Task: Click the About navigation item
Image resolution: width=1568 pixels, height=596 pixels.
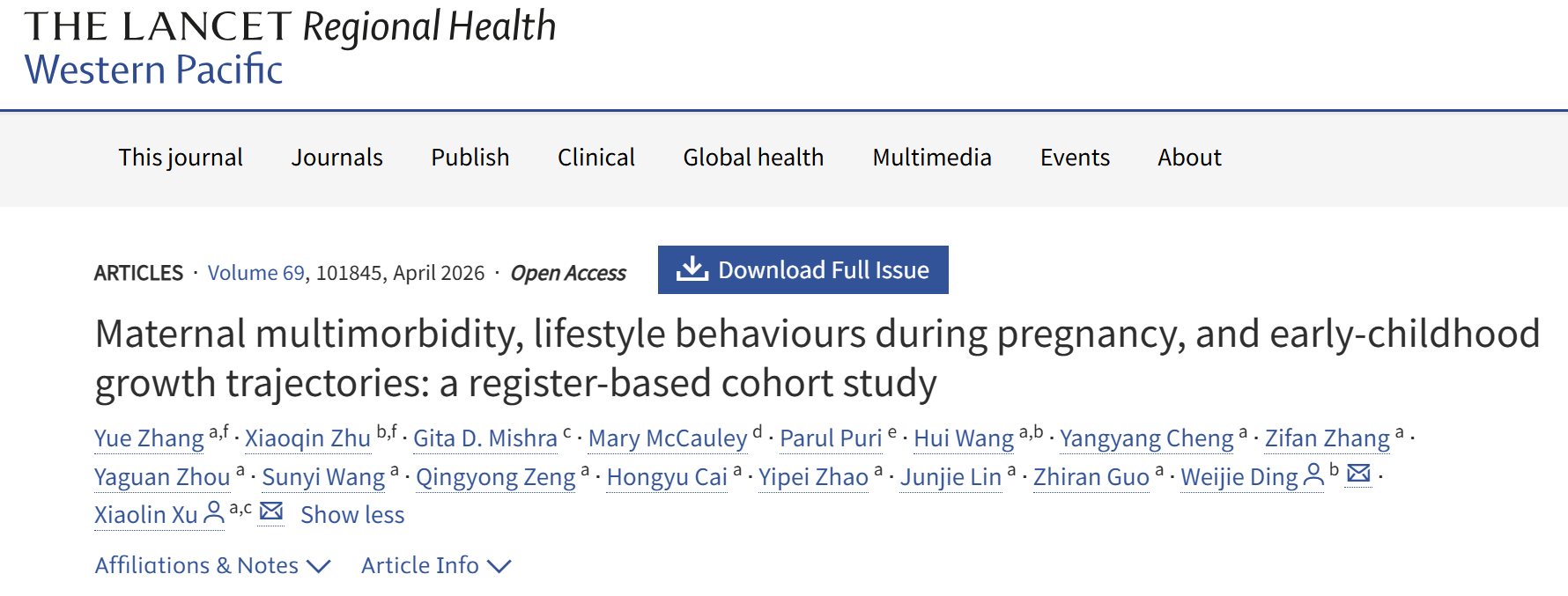Action: [x=1189, y=158]
